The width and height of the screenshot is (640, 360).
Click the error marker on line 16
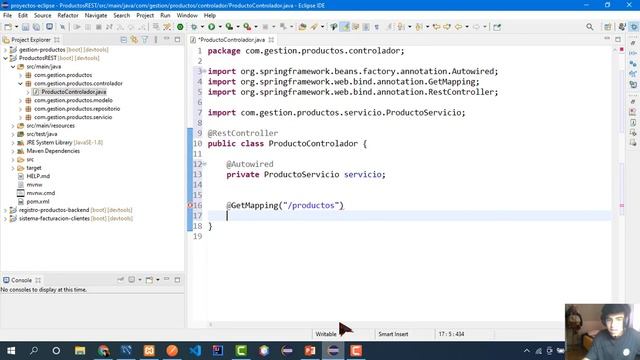click(x=190, y=205)
